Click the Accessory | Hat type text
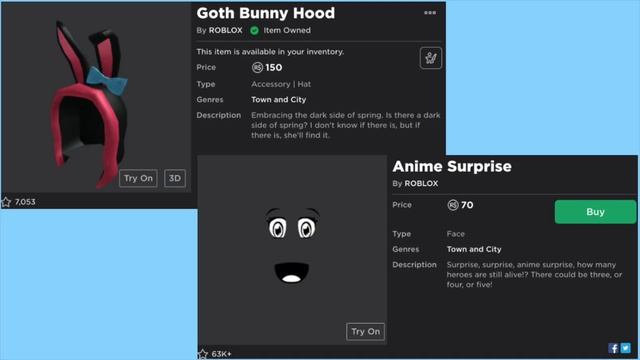 pos(281,84)
